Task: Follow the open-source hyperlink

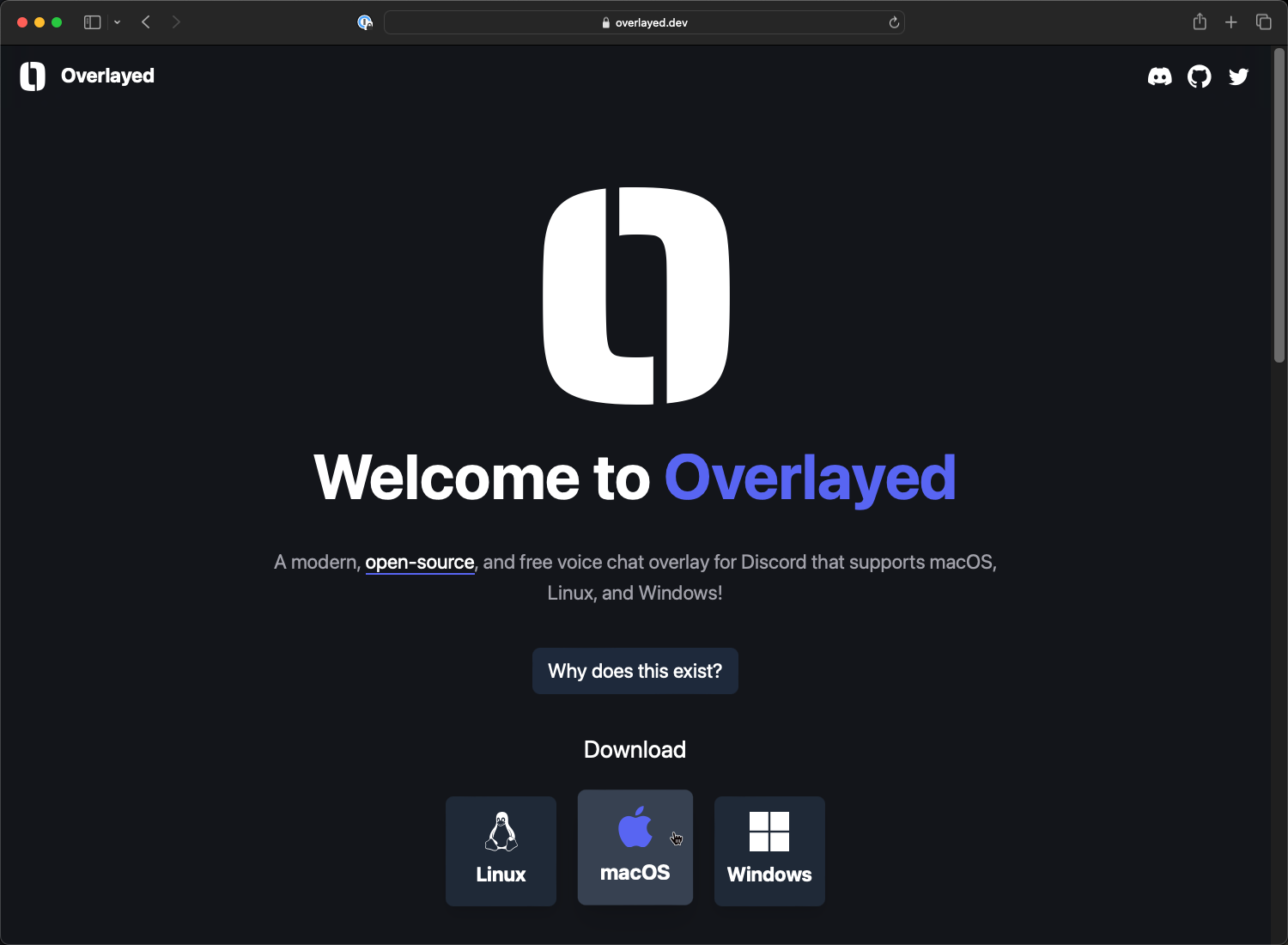Action: pyautogui.click(x=419, y=563)
